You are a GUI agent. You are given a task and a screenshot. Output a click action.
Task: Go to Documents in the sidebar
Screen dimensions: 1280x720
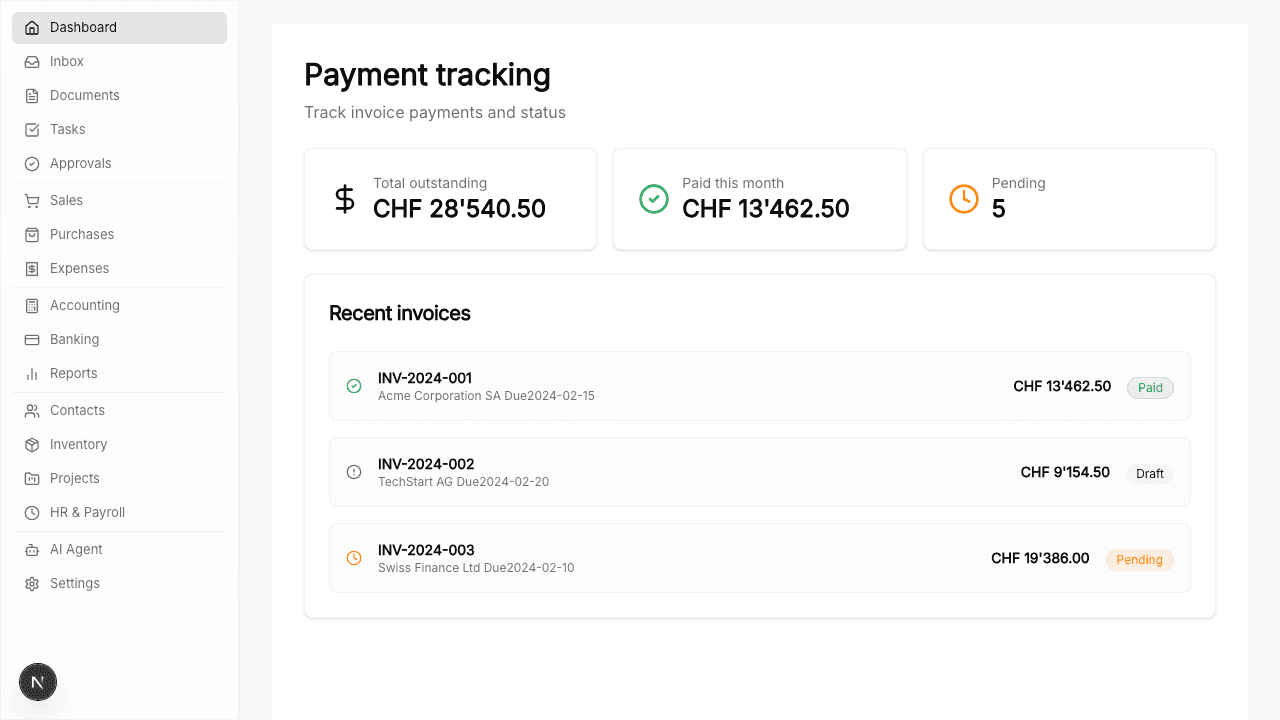point(85,96)
